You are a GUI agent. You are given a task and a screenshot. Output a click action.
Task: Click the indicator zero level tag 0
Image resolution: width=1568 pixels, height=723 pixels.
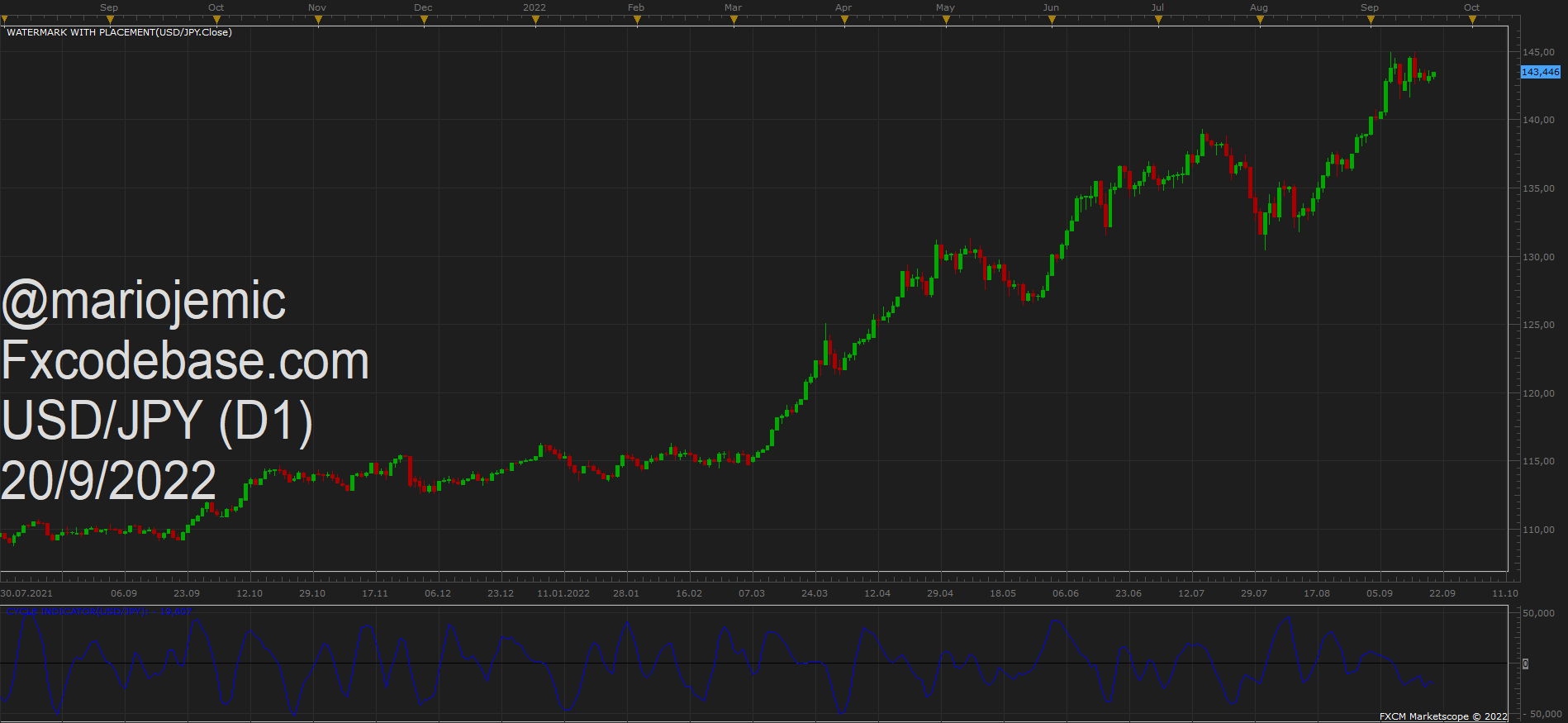(1525, 664)
